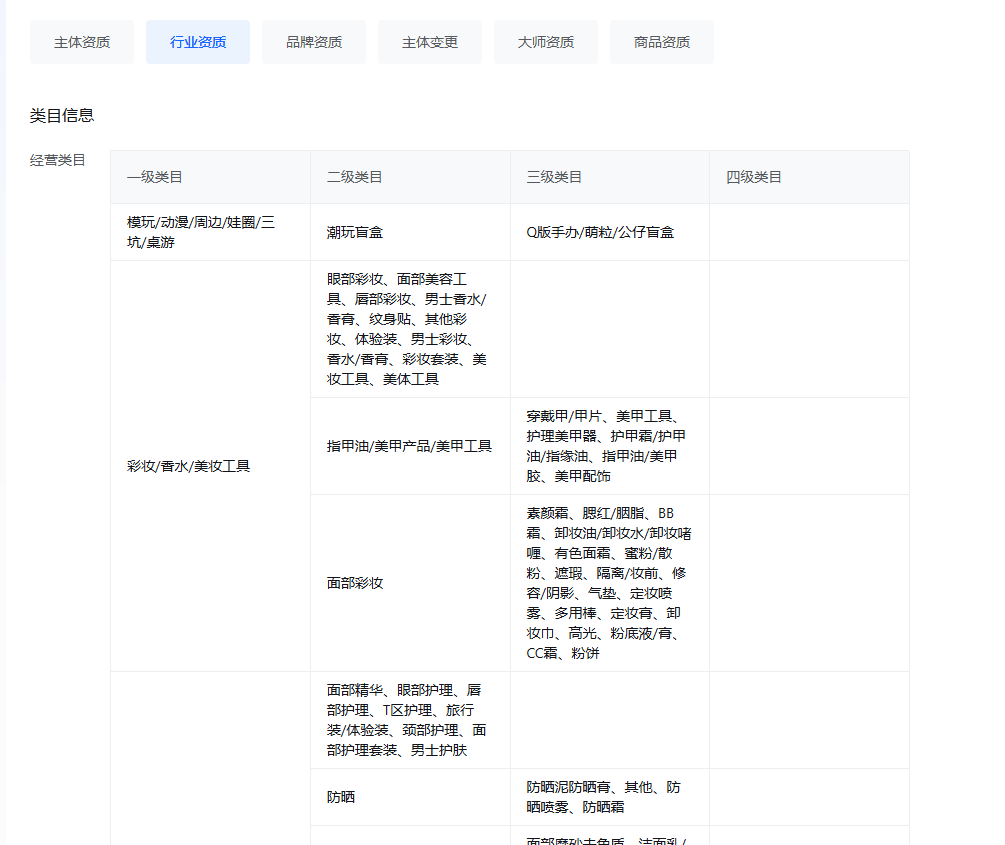The image size is (1005, 845).
Task: Click the Q版手办/萌粒/公仔盲盒 cell
Action: click(x=600, y=232)
